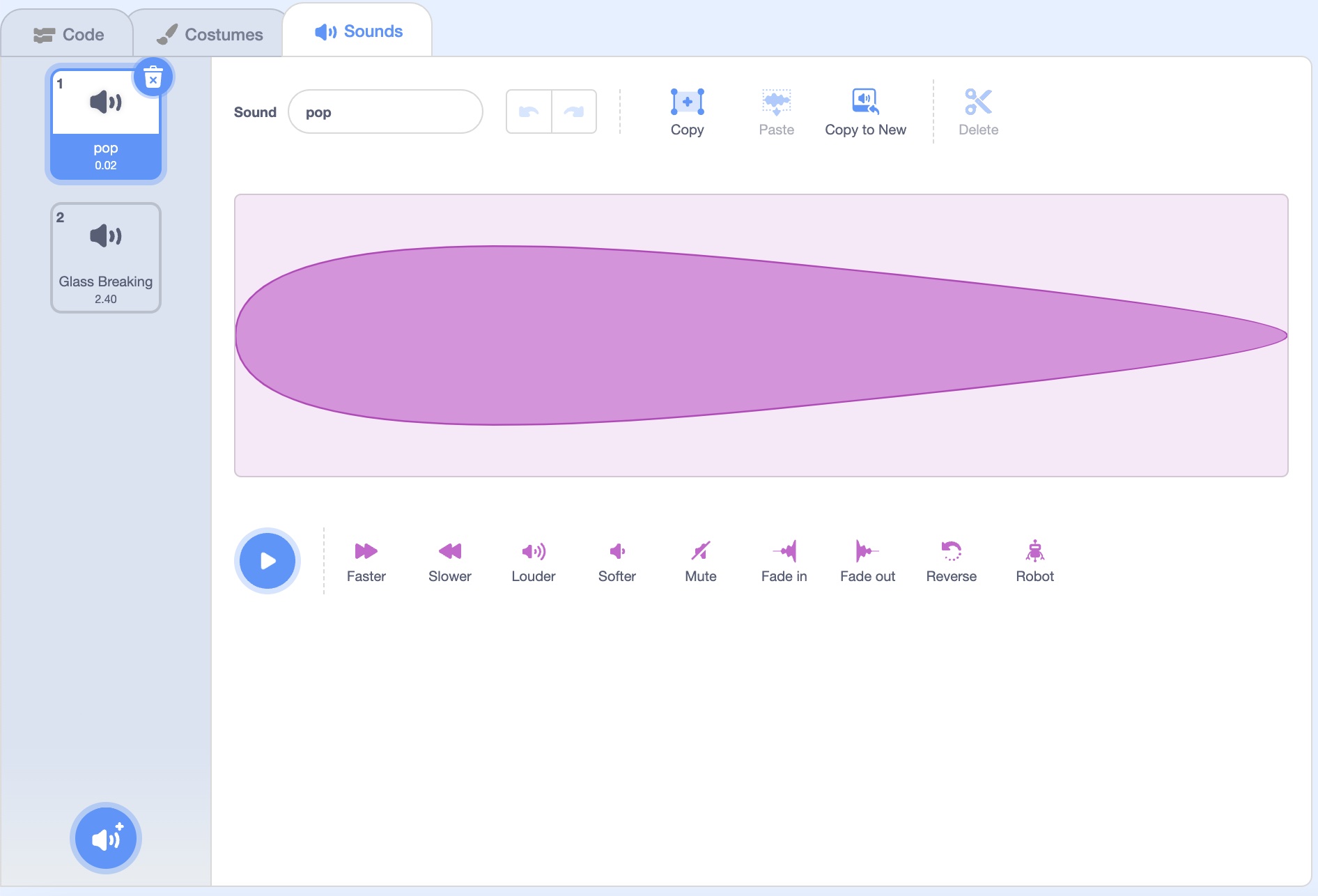This screenshot has height=896, width=1318.
Task: Click the Delete scissors tool
Action: 978,112
